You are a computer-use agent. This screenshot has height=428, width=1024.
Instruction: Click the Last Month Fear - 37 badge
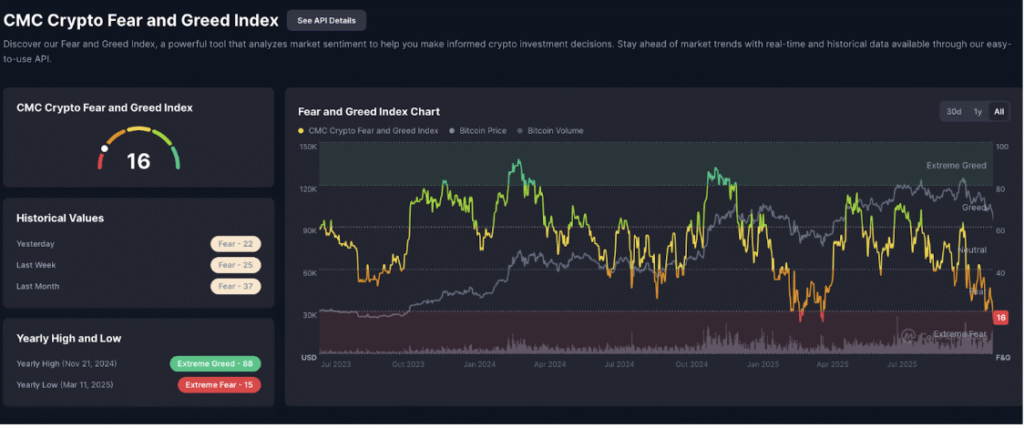pyautogui.click(x=235, y=286)
